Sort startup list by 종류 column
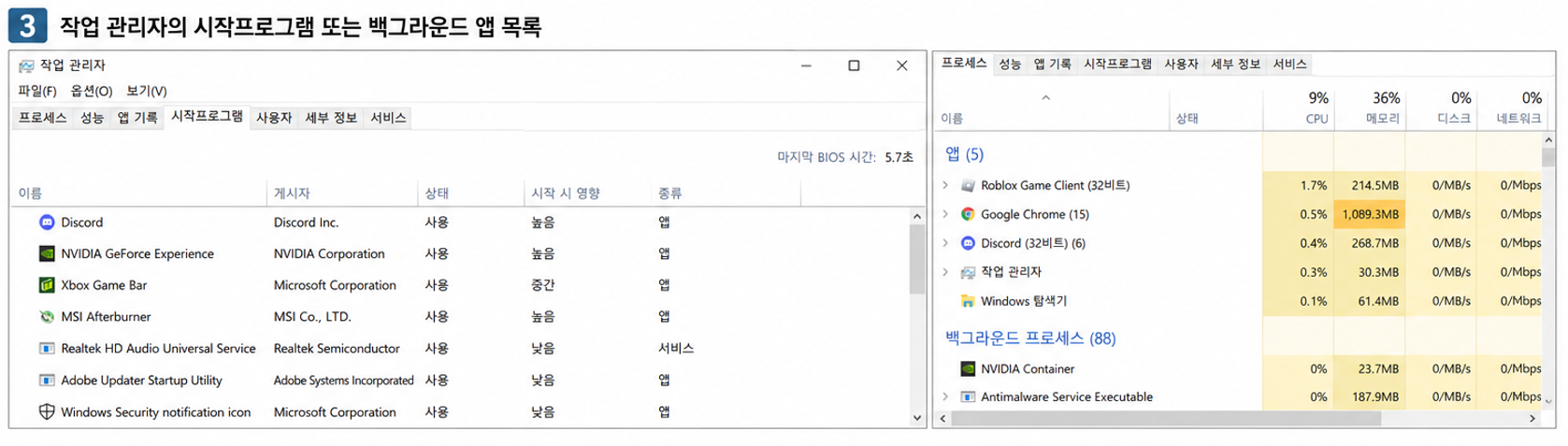The image size is (1568, 446). click(726, 194)
